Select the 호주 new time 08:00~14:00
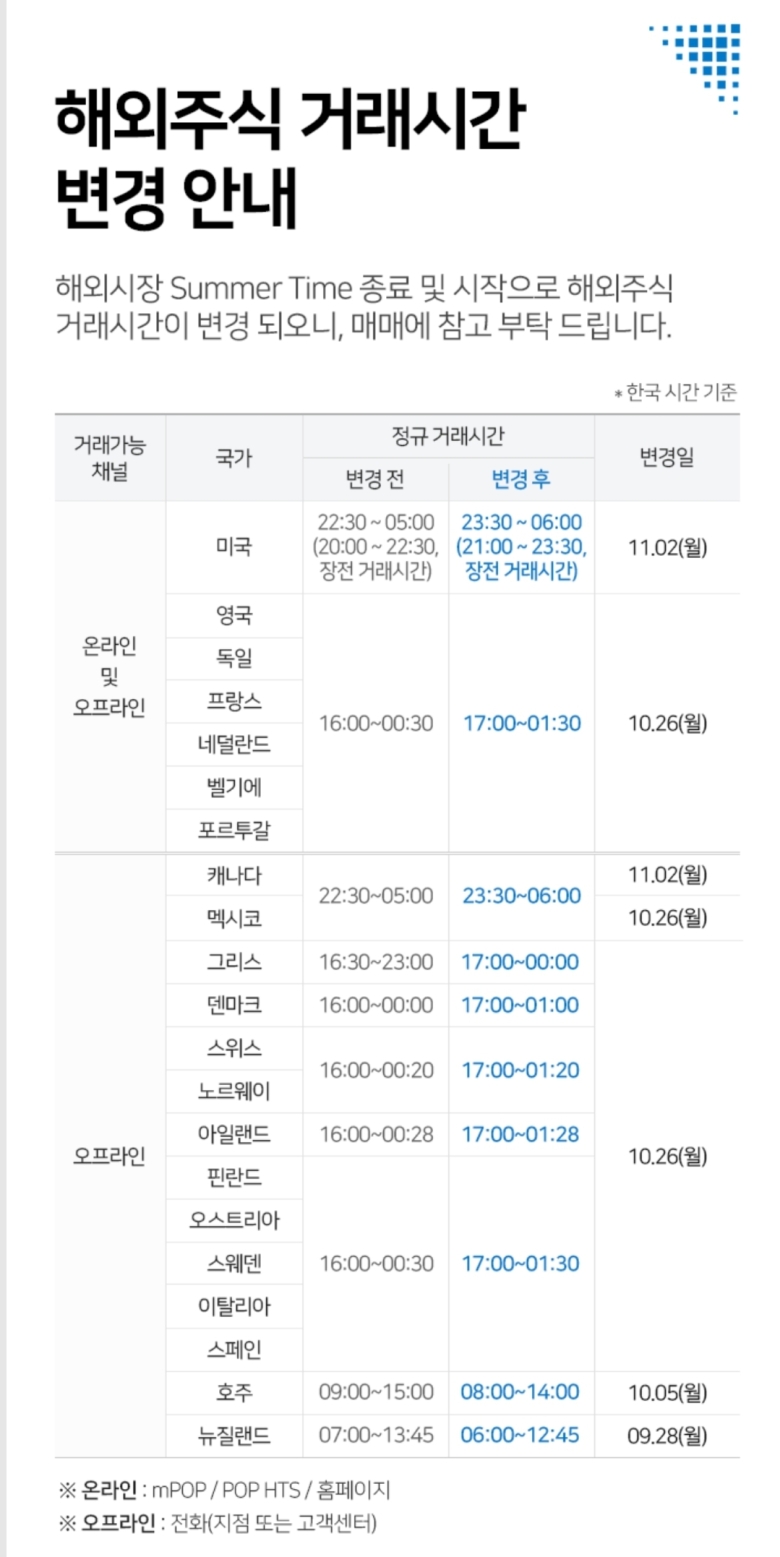This screenshot has width=780, height=1557. coord(520,1391)
